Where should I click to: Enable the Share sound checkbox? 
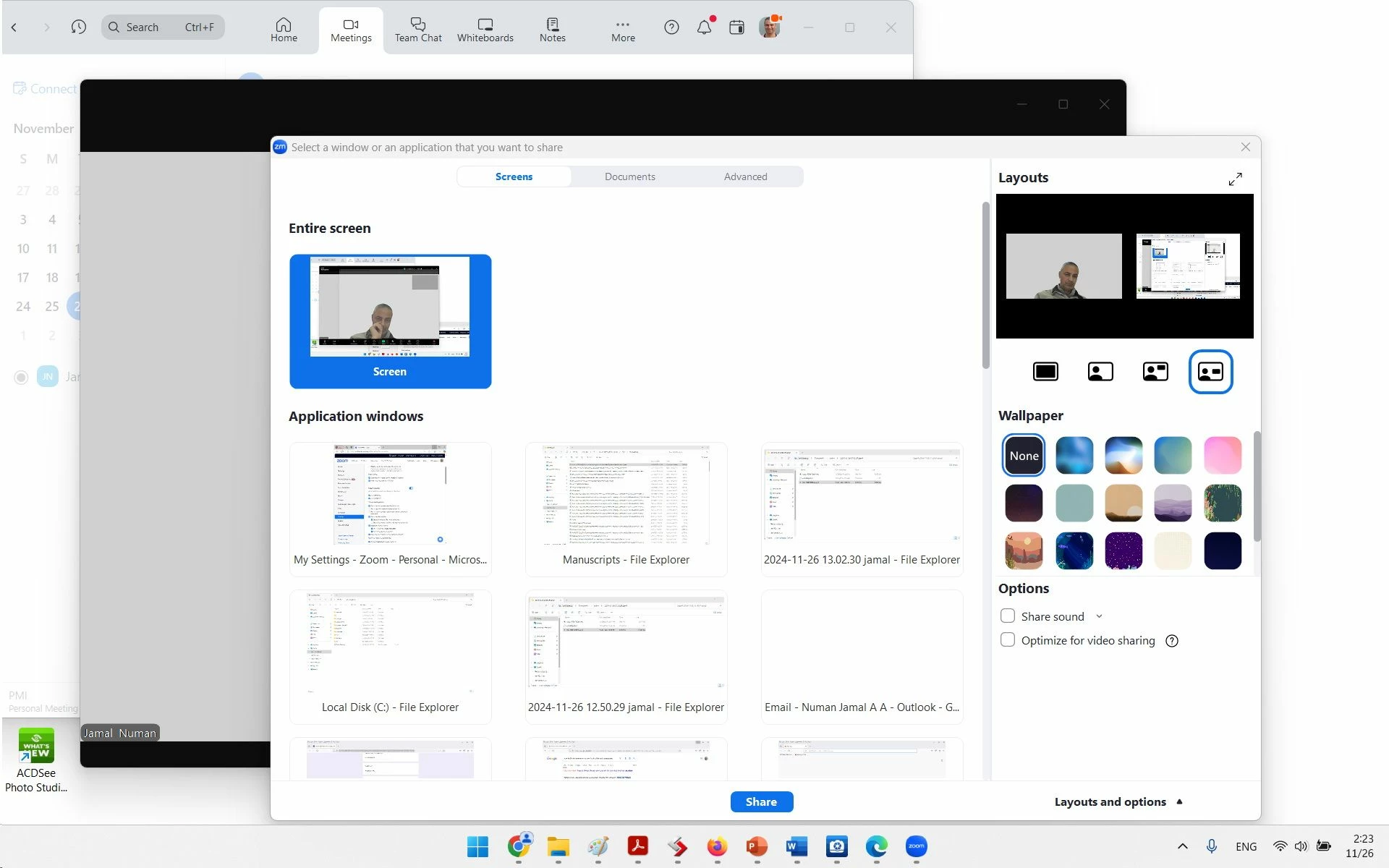[1008, 616]
